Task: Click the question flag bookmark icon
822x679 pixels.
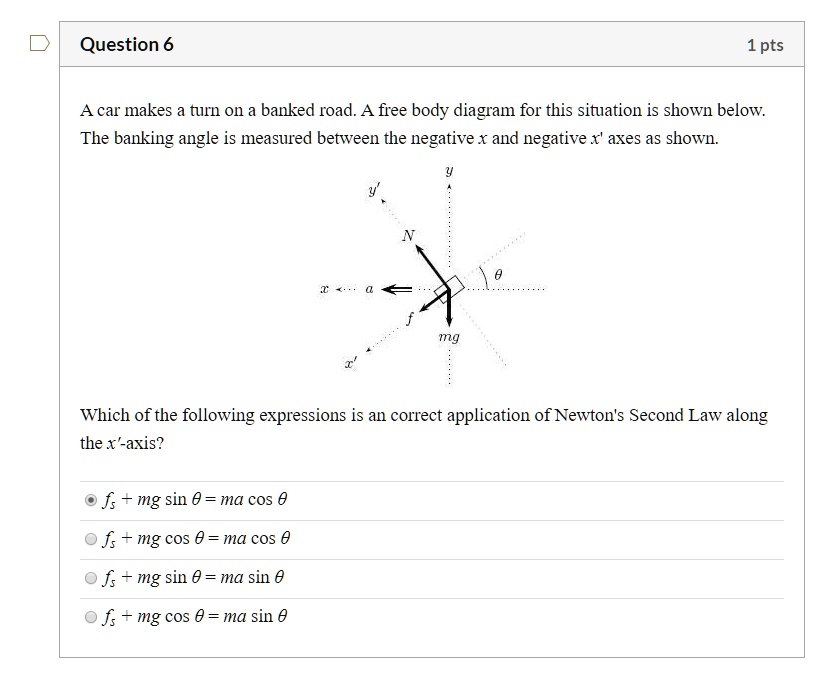Action: pyautogui.click(x=38, y=41)
